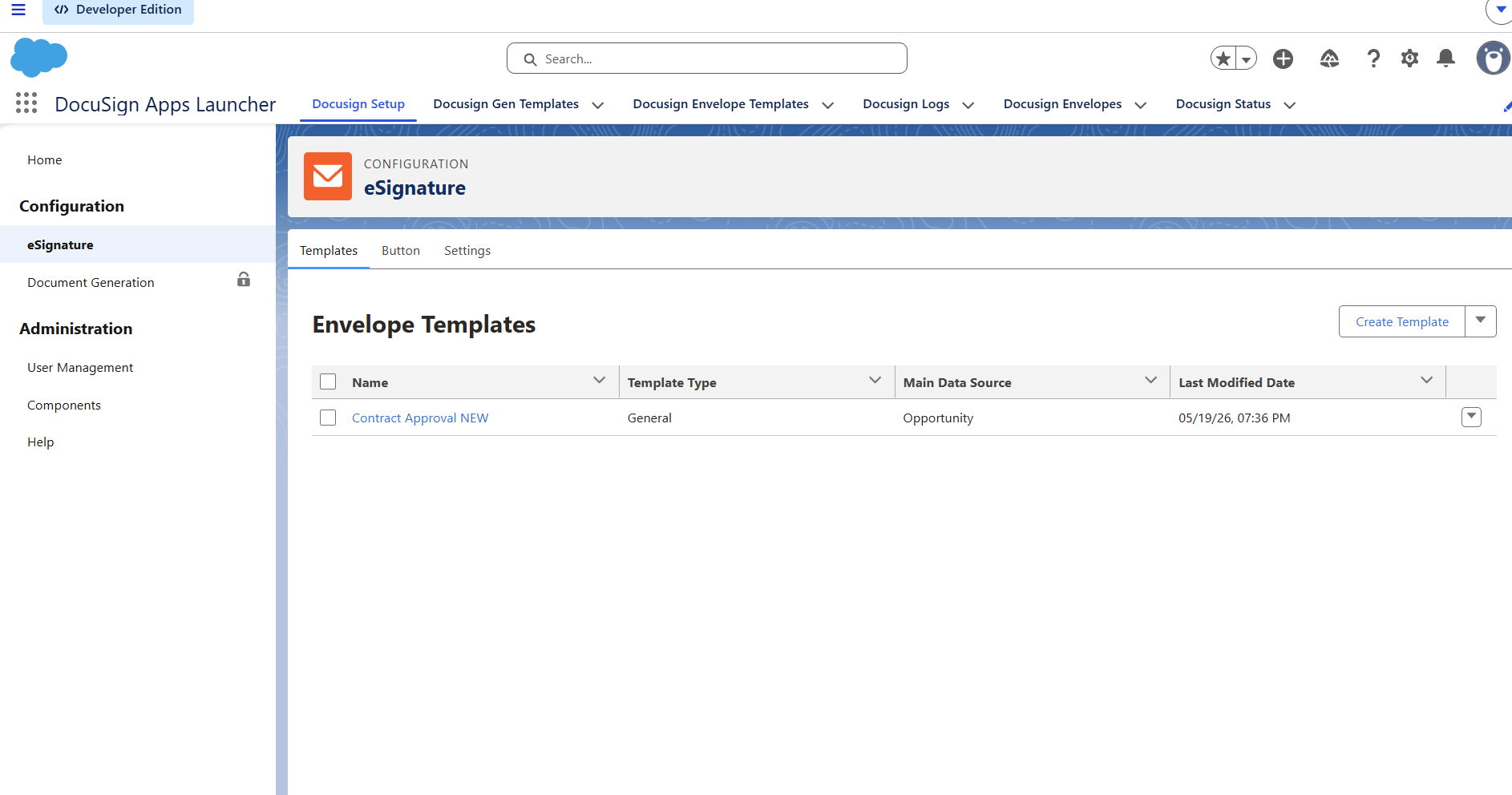The width and height of the screenshot is (1512, 795).
Task: Click the General template type cell
Action: pyautogui.click(x=649, y=418)
